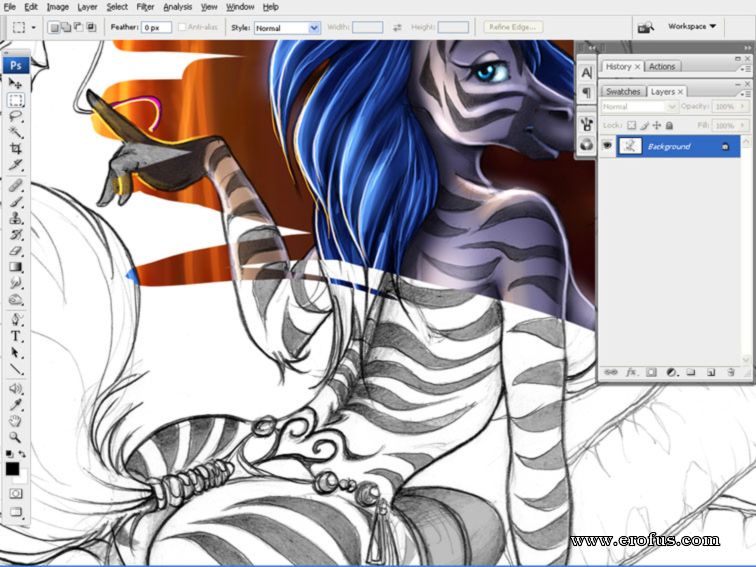The height and width of the screenshot is (567, 756).
Task: Select the Magic Wand tool
Action: (x=15, y=132)
